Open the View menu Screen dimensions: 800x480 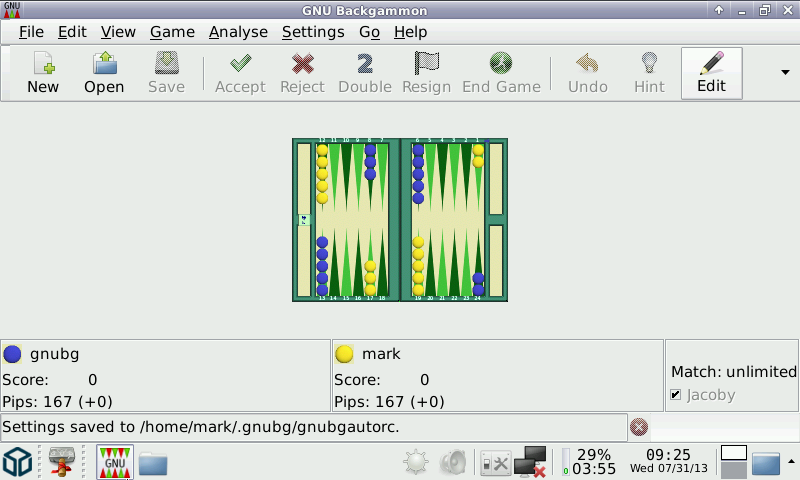pos(118,32)
